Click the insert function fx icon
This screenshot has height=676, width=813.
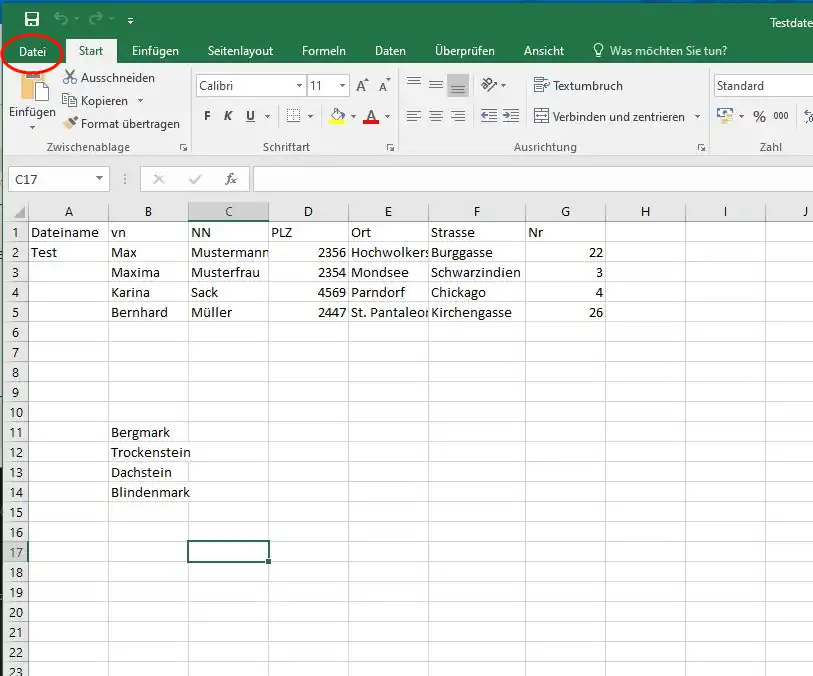tap(231, 179)
